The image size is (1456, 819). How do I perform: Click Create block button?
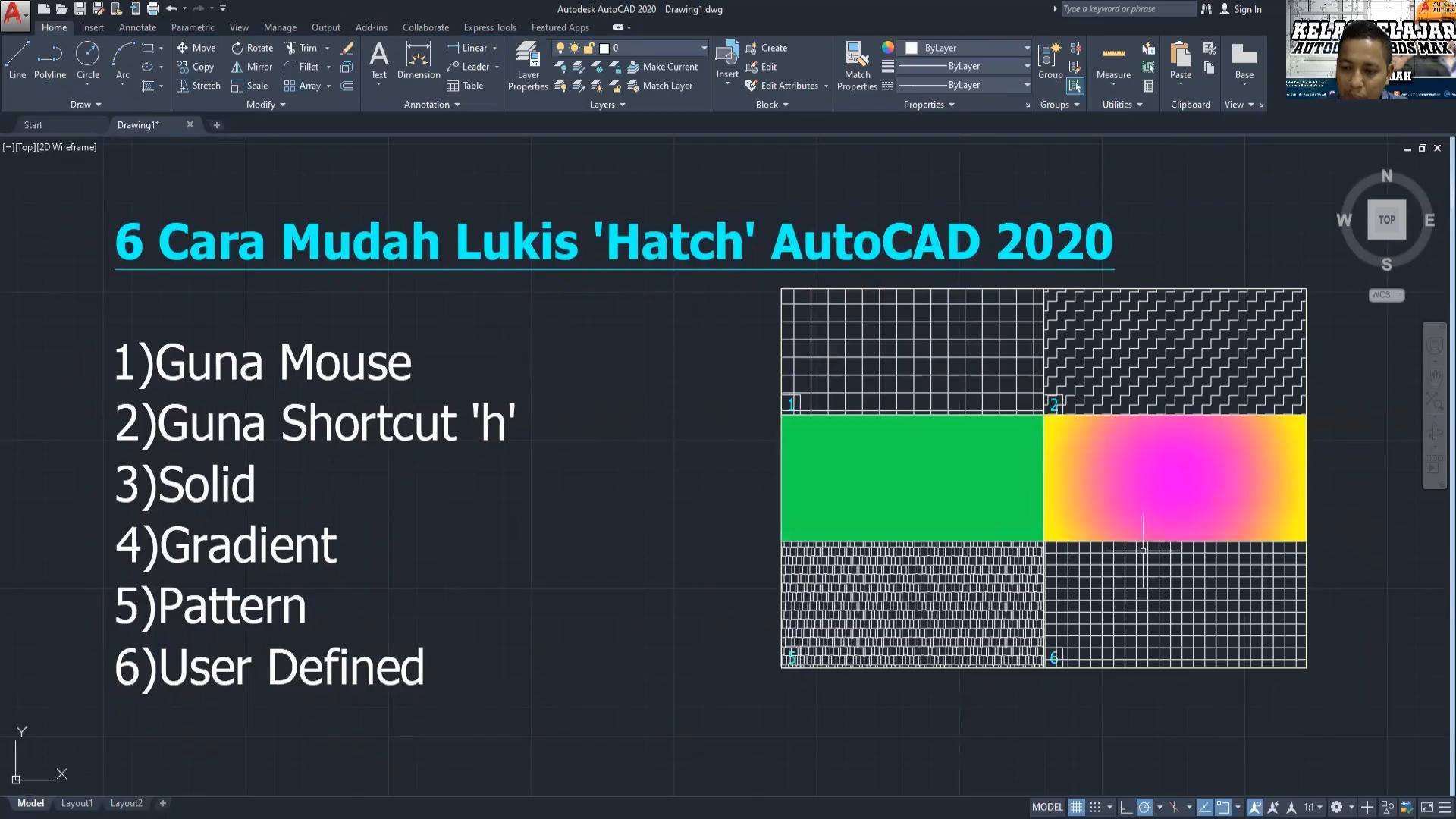(766, 48)
